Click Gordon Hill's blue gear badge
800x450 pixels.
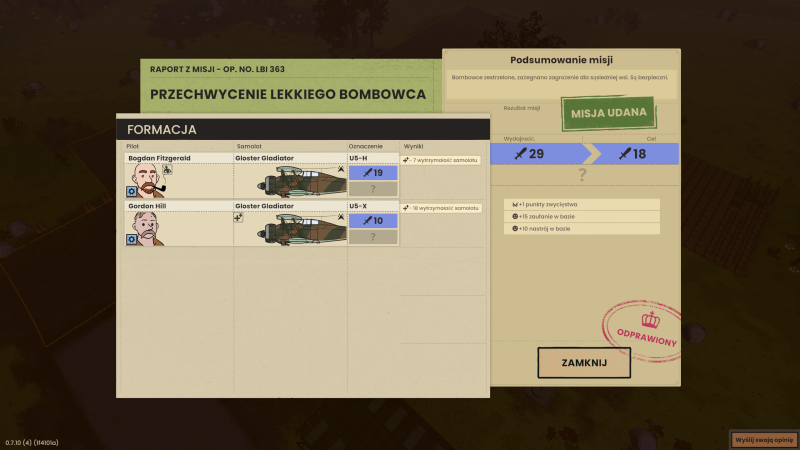coord(131,239)
